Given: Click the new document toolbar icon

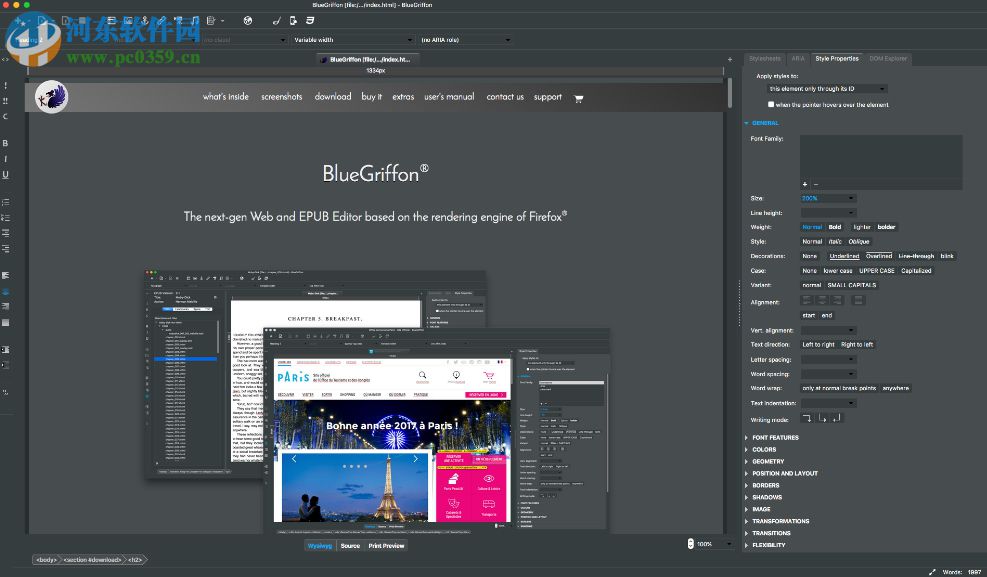Looking at the screenshot, I should tap(64, 19).
